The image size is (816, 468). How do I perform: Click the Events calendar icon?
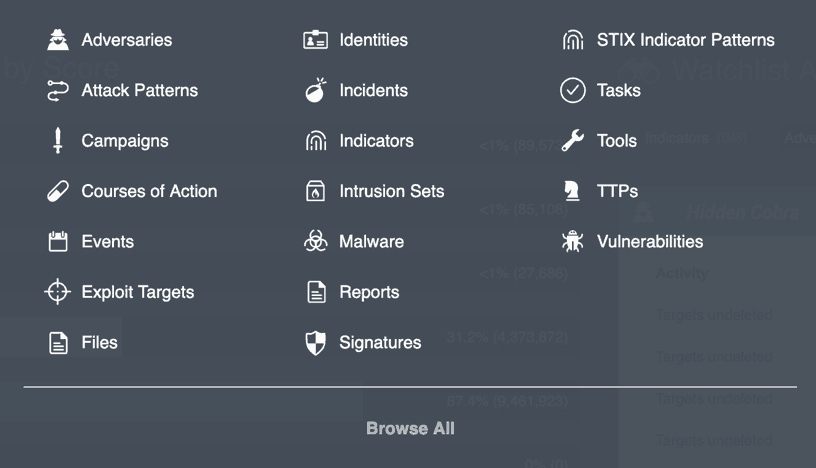pyautogui.click(x=58, y=242)
